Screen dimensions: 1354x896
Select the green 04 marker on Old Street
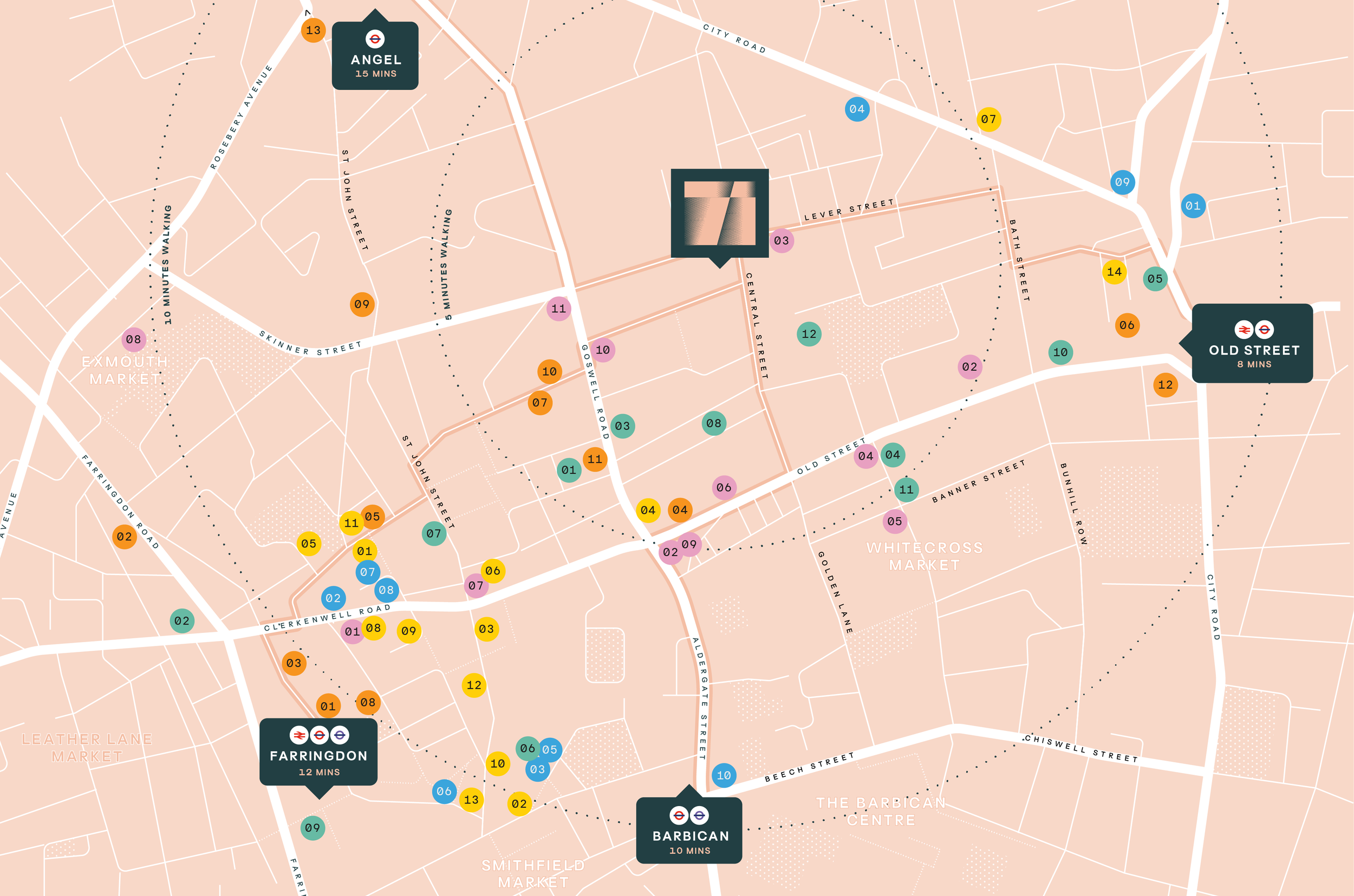click(892, 455)
